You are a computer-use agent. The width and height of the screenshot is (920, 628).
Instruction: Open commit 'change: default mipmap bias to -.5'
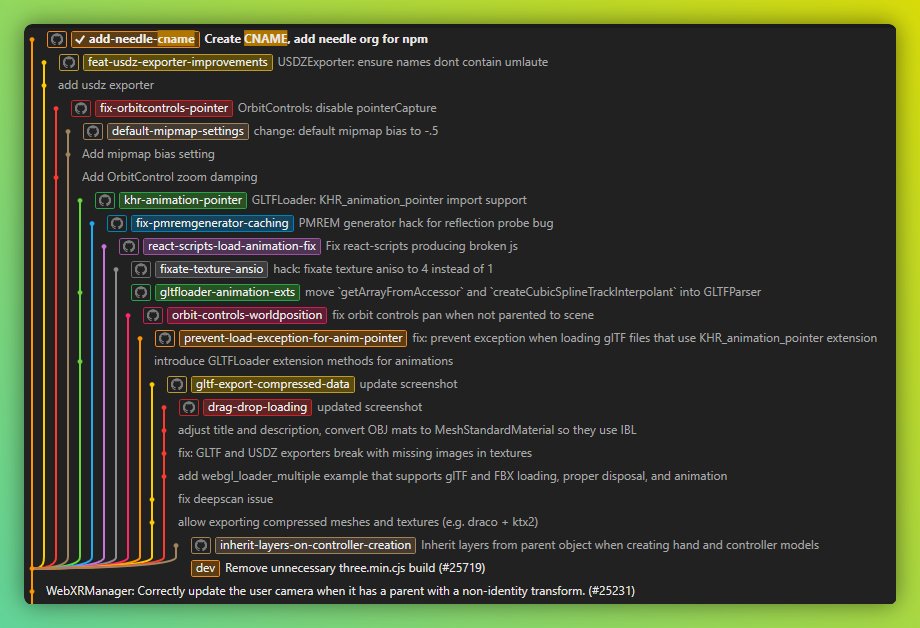point(346,131)
